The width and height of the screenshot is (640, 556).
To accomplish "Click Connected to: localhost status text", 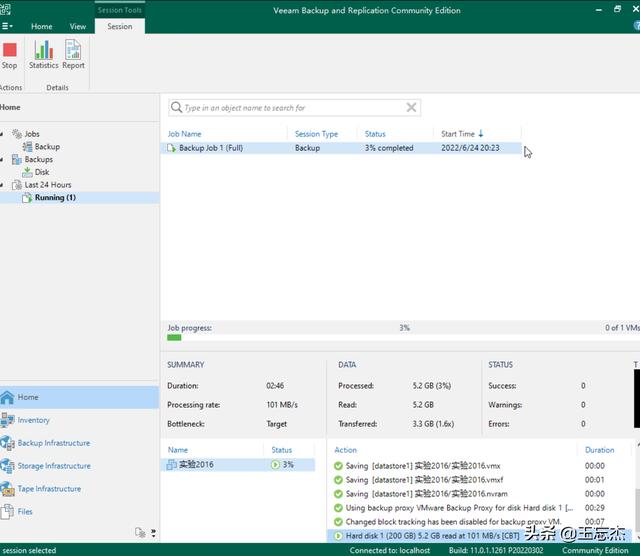I will [389, 550].
